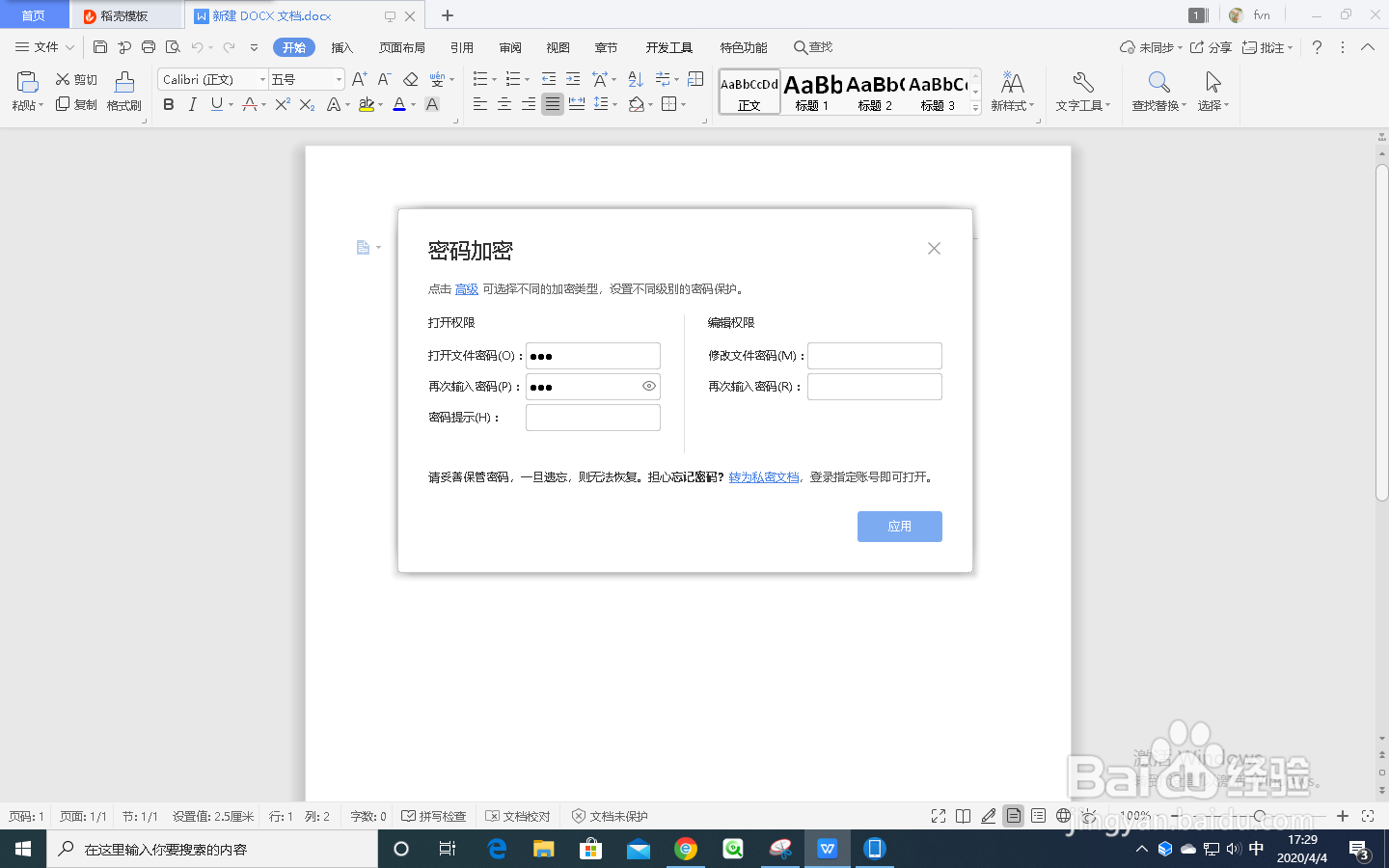The width and height of the screenshot is (1389, 868).
Task: Toggle password visibility eye icon
Action: (649, 386)
